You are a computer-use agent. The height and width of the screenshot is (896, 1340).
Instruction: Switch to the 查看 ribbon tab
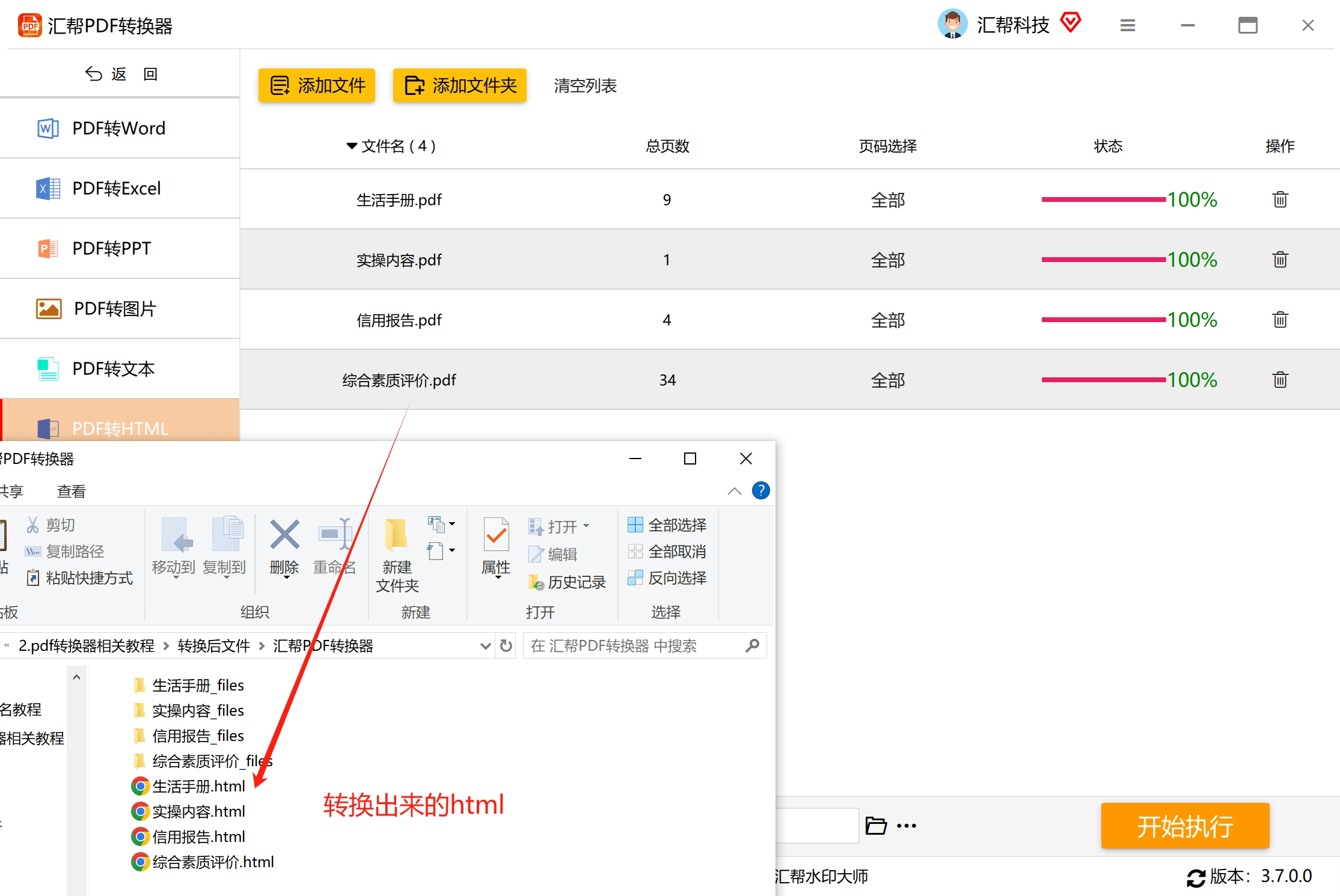[71, 491]
